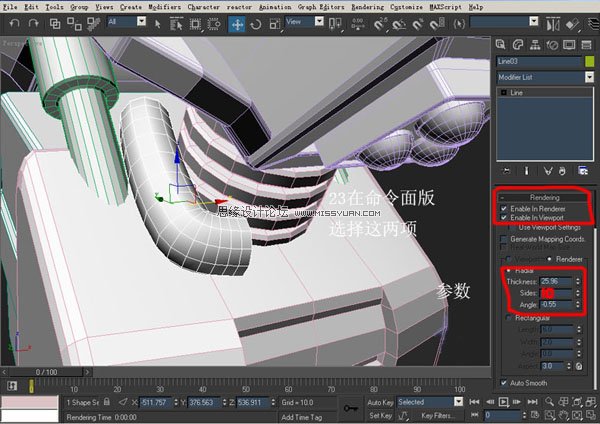
Task: Activate the Select and Rotate tool
Action: (x=256, y=24)
